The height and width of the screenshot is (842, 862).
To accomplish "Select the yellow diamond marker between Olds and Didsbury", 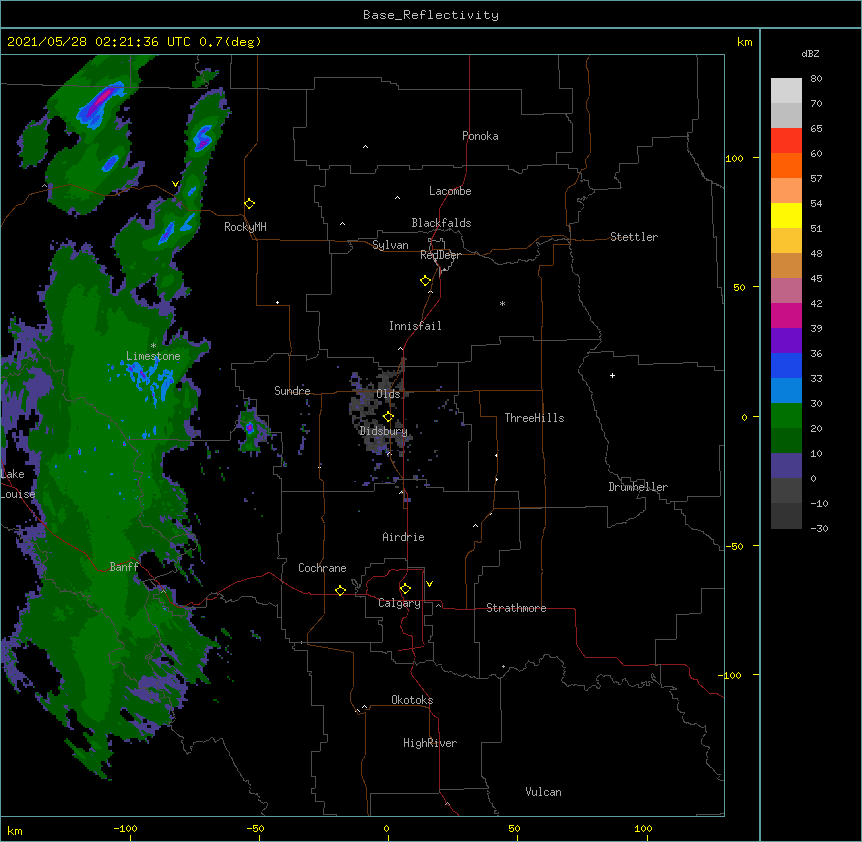I will point(388,416).
